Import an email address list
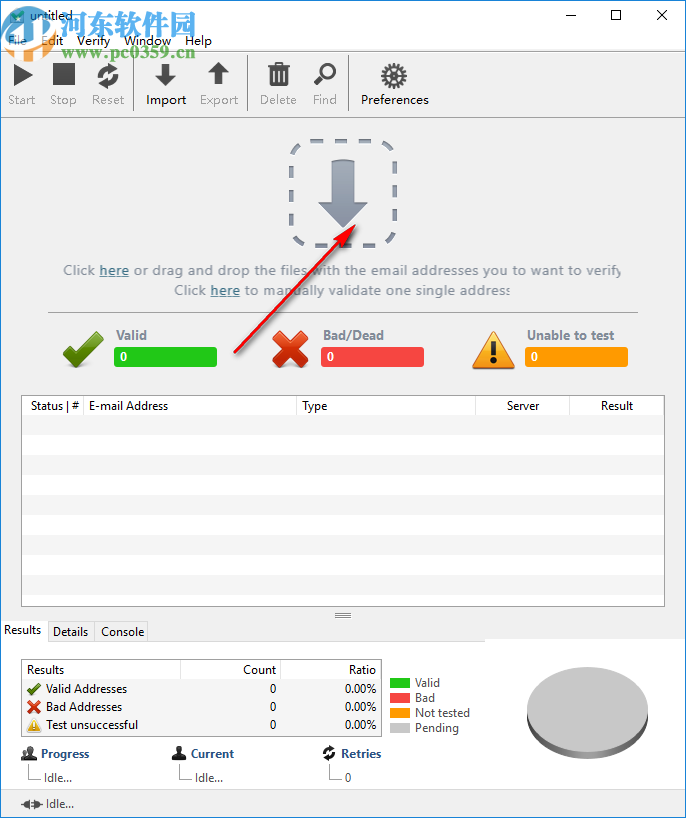686x818 pixels. (166, 84)
